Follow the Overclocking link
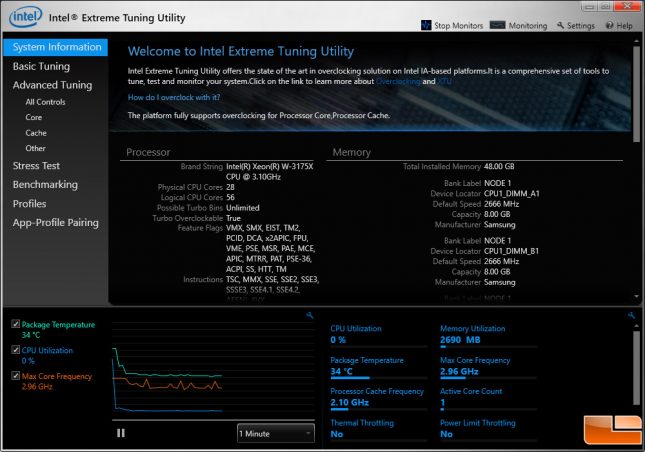 click(398, 81)
